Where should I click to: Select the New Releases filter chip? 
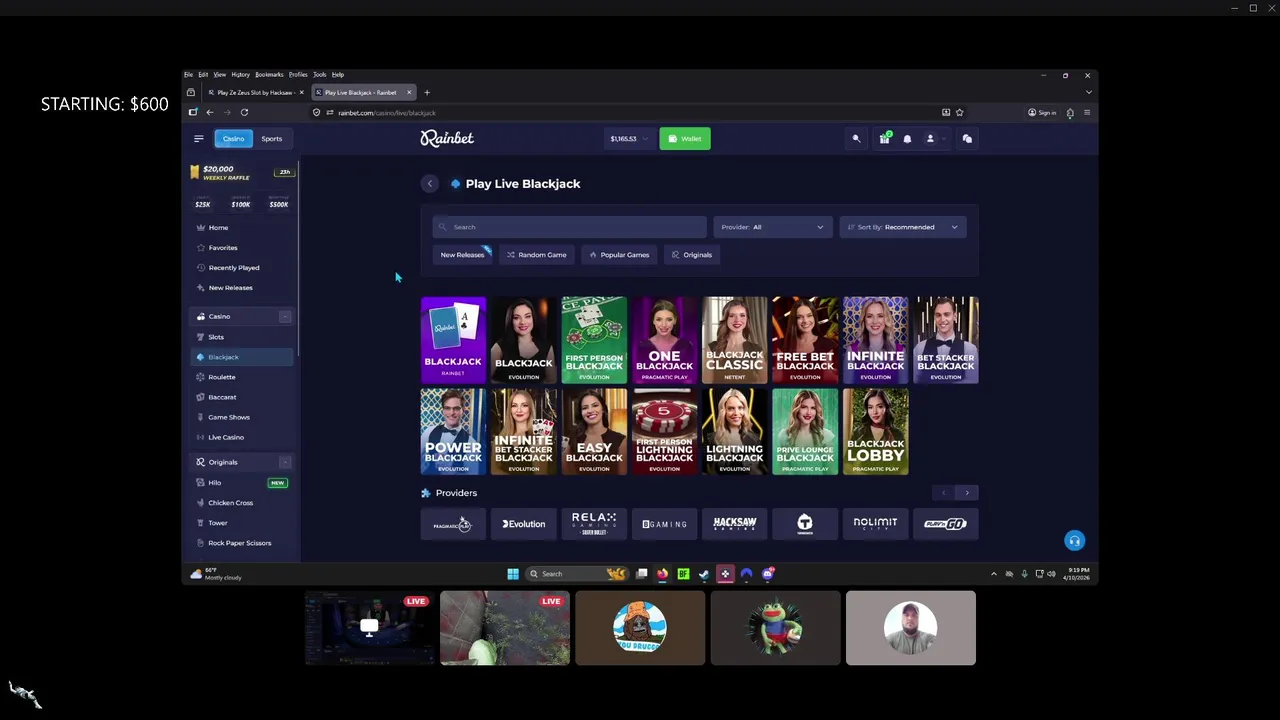(x=462, y=255)
